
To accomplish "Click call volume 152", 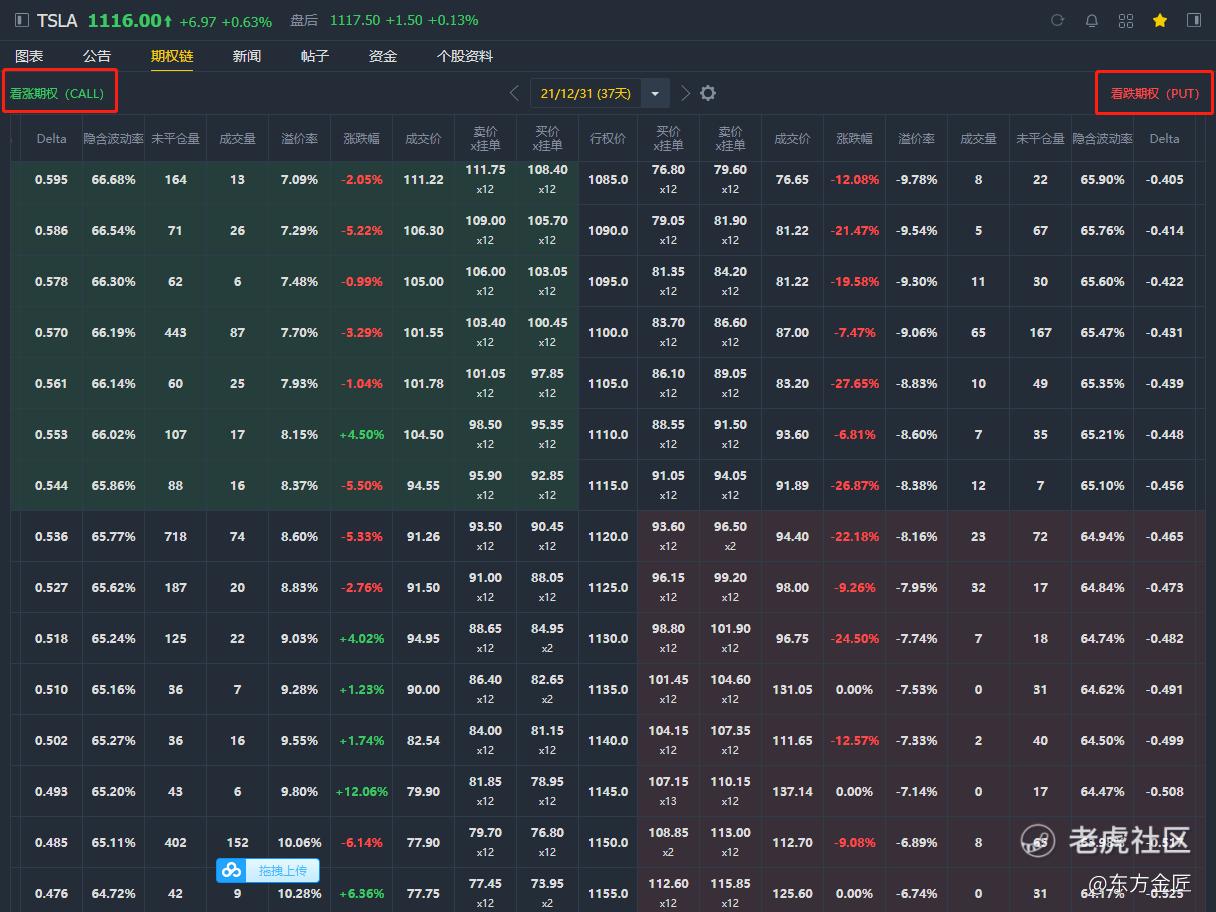I will coord(237,843).
